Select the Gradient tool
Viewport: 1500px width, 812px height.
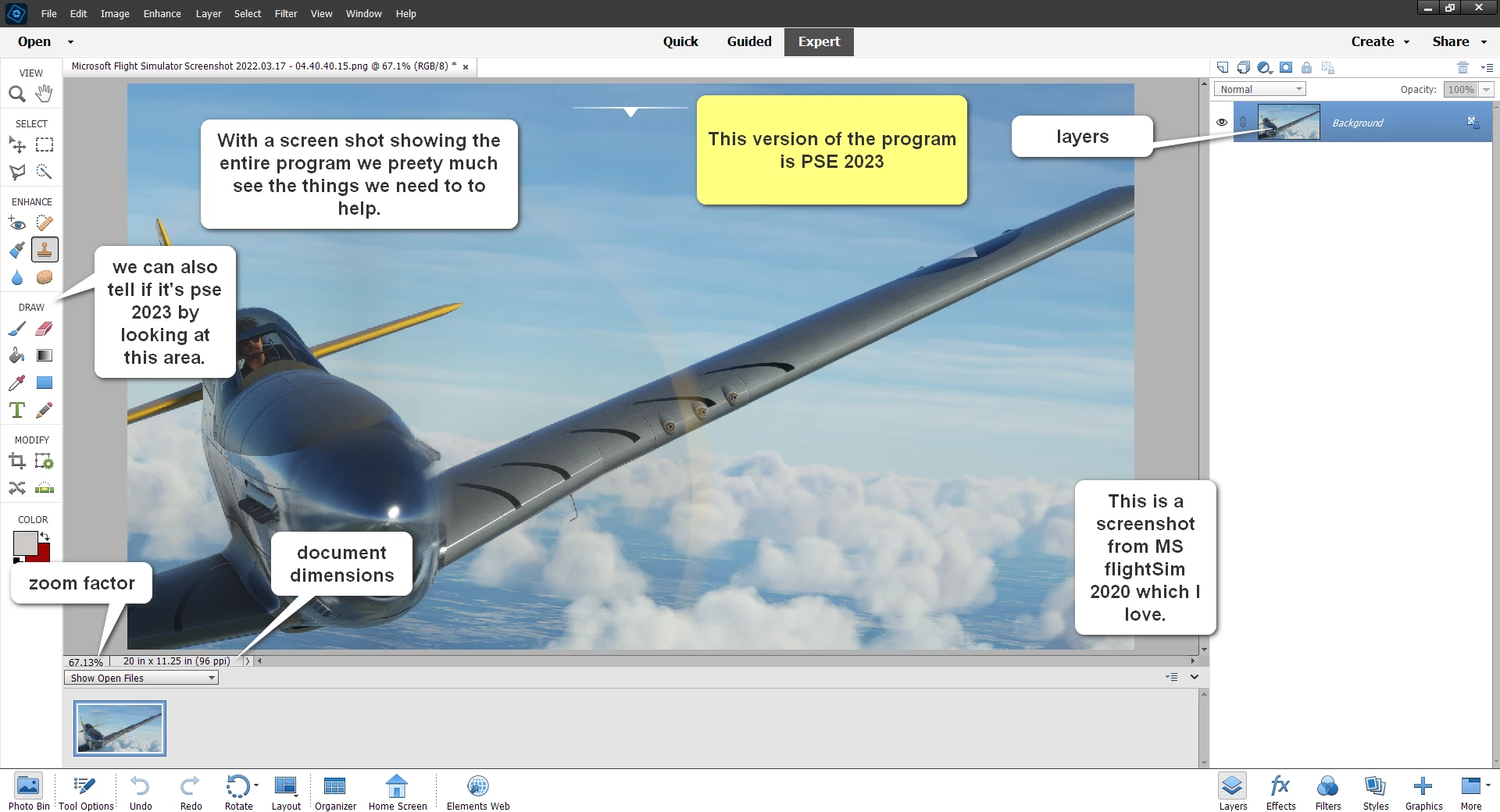tap(45, 355)
